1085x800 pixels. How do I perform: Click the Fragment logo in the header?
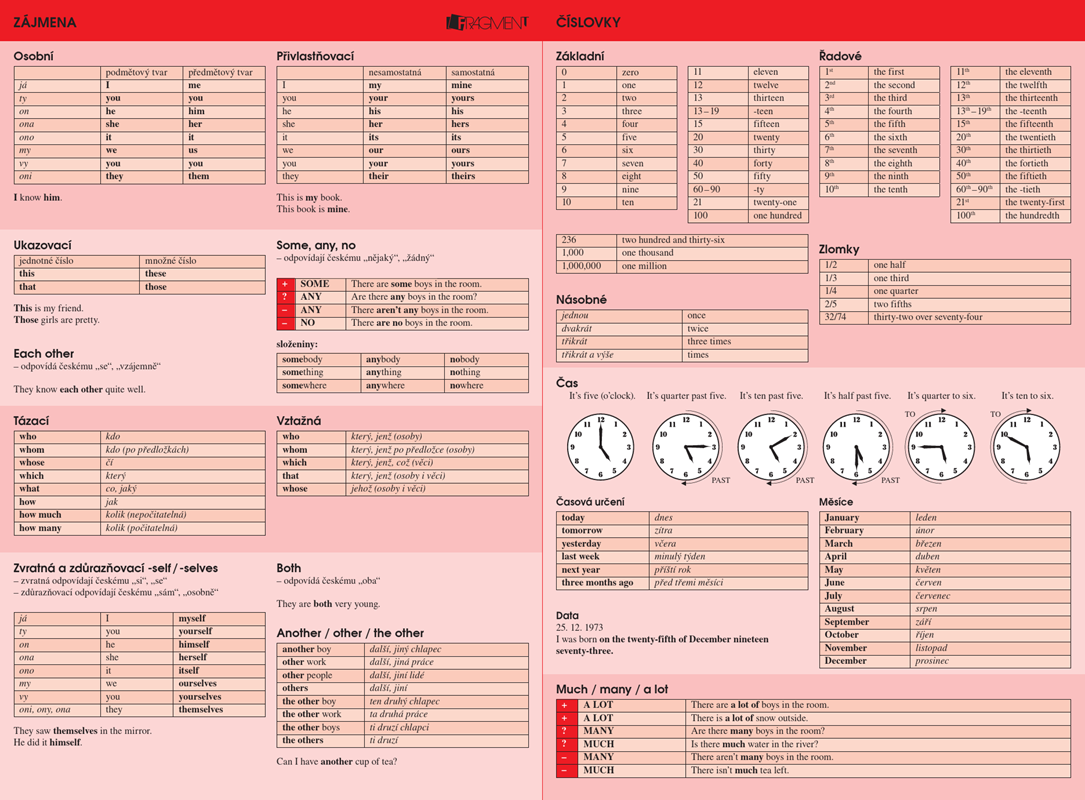[x=487, y=22]
